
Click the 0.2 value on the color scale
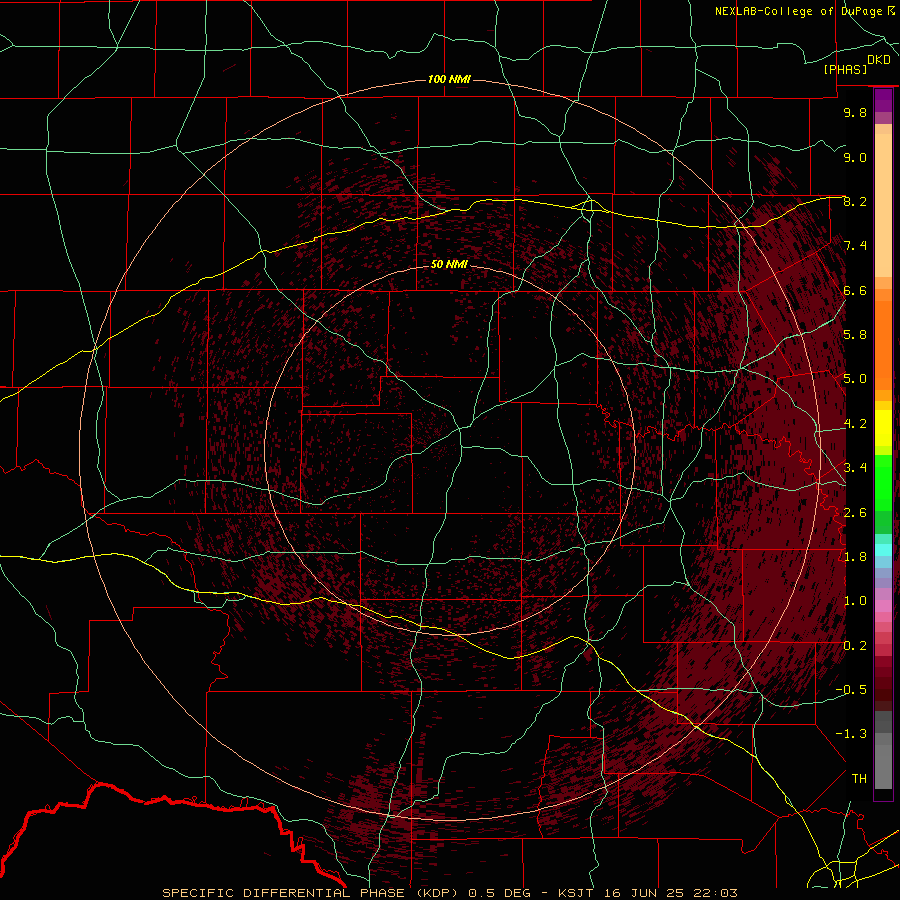[855, 646]
